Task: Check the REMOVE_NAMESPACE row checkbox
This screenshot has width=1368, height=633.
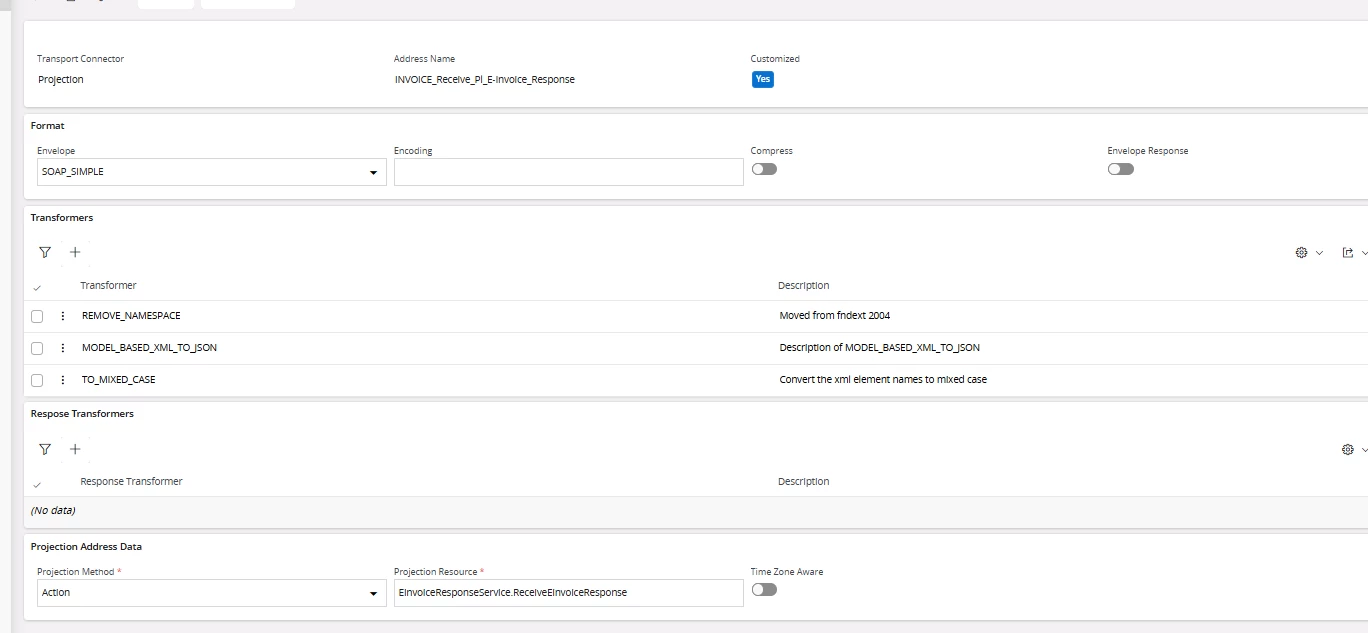Action: tap(37, 316)
